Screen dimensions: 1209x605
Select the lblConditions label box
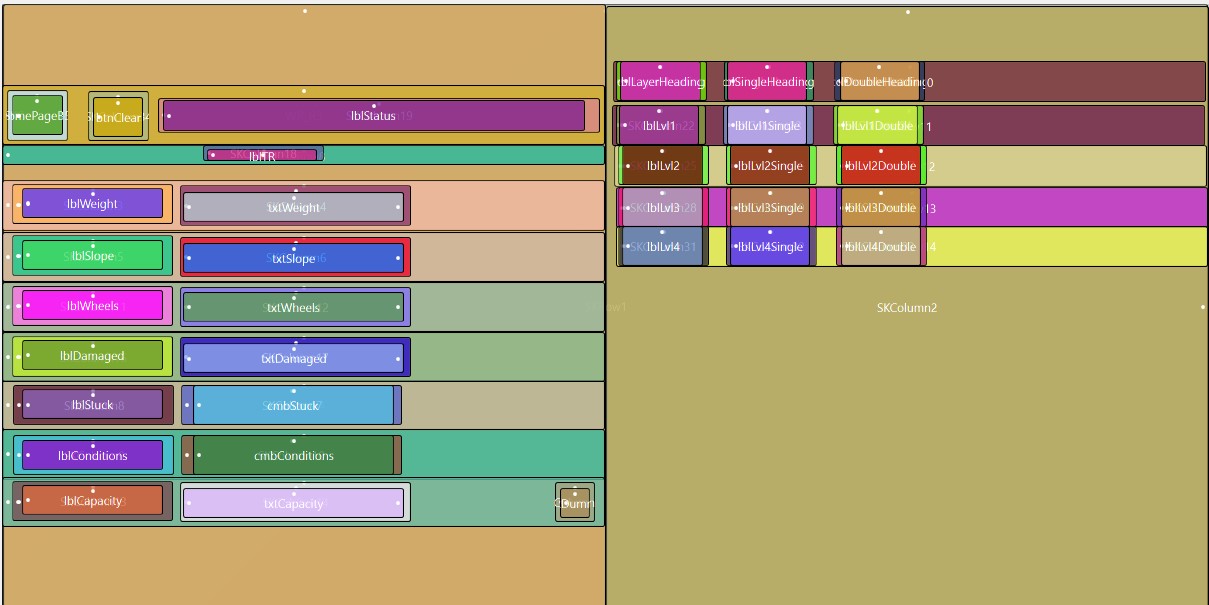[x=92, y=456]
